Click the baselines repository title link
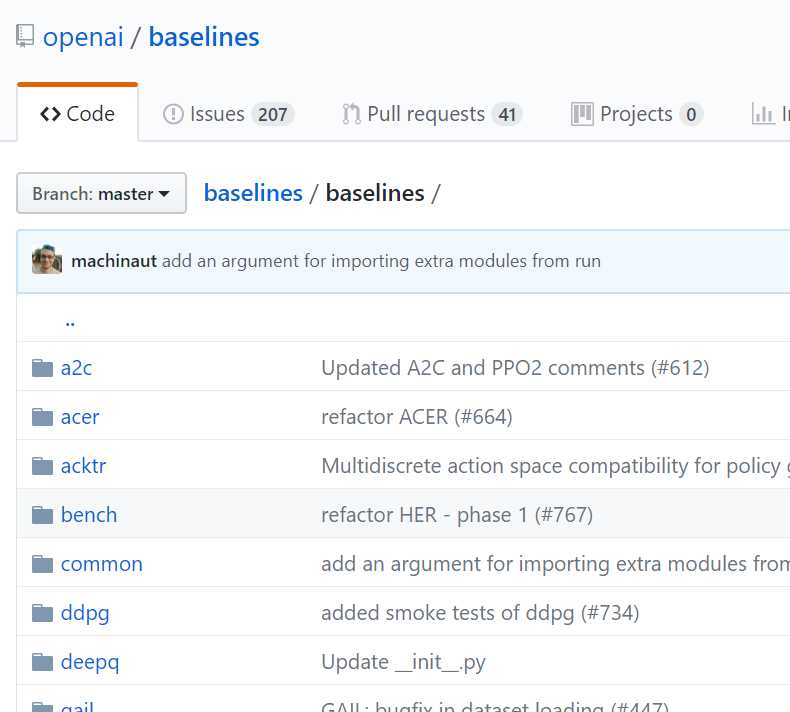The height and width of the screenshot is (712, 790). coord(204,38)
